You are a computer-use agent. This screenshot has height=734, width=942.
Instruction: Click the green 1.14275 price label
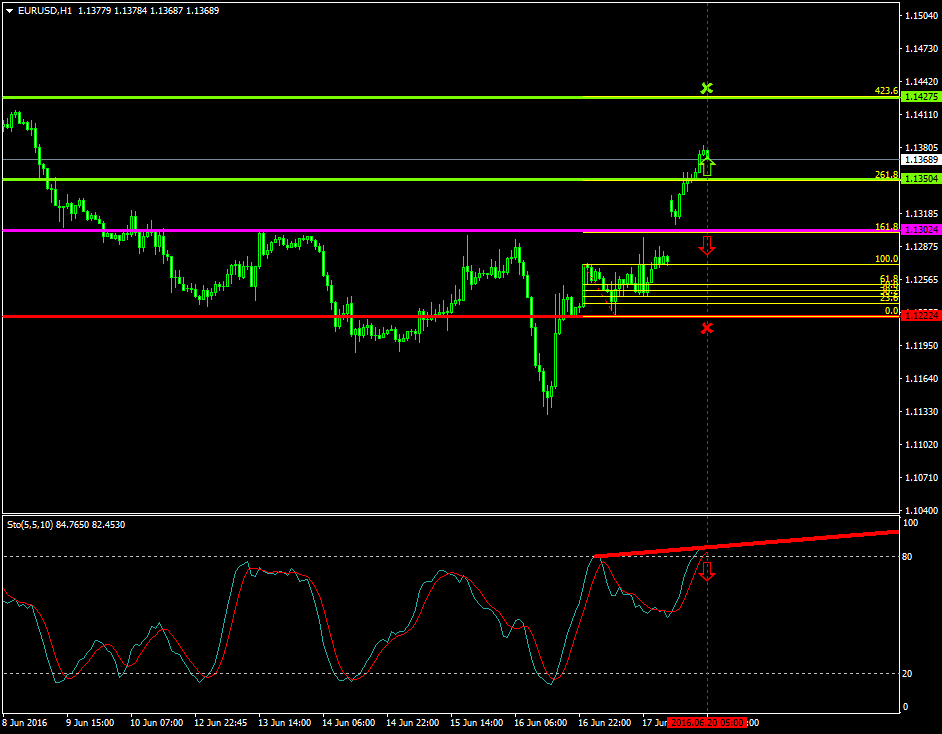click(x=919, y=97)
